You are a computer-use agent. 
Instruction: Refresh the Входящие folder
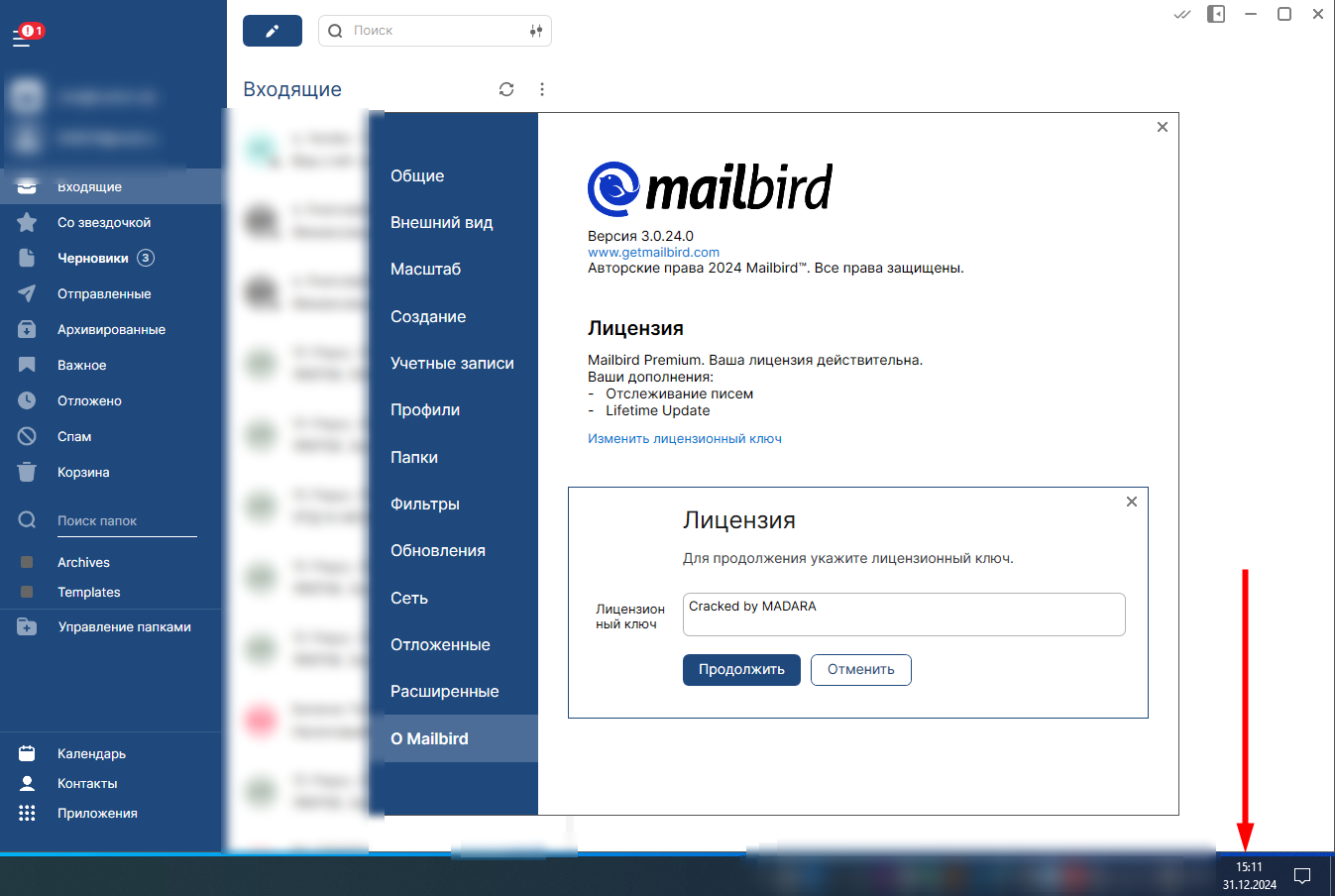(x=506, y=89)
